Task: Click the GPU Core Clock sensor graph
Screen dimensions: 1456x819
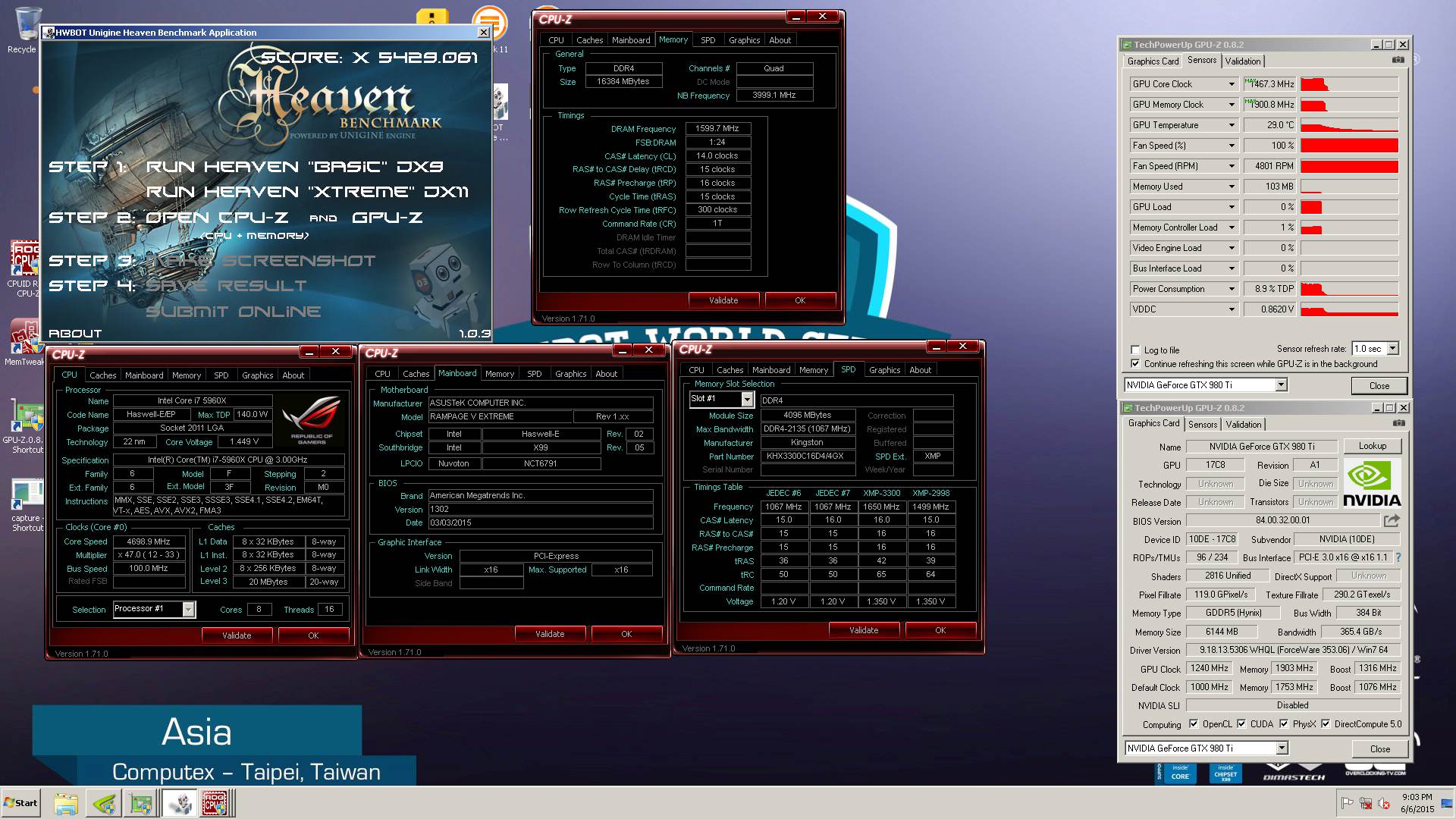Action: pyautogui.click(x=1349, y=84)
